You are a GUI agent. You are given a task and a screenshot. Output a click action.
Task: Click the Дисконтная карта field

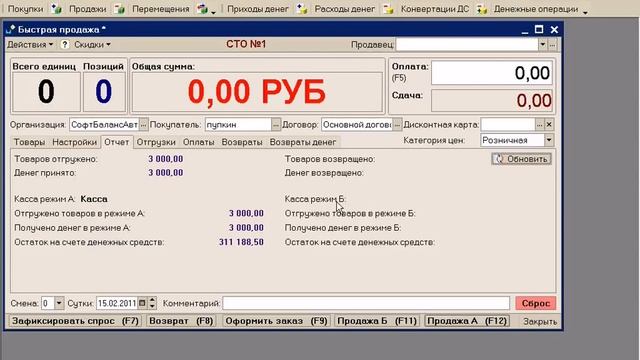tap(508, 124)
